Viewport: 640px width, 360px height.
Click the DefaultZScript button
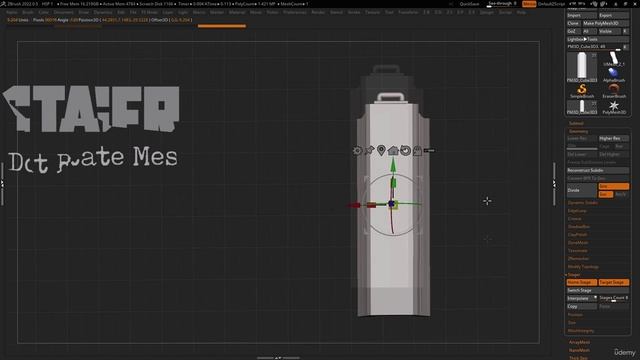[x=551, y=4]
